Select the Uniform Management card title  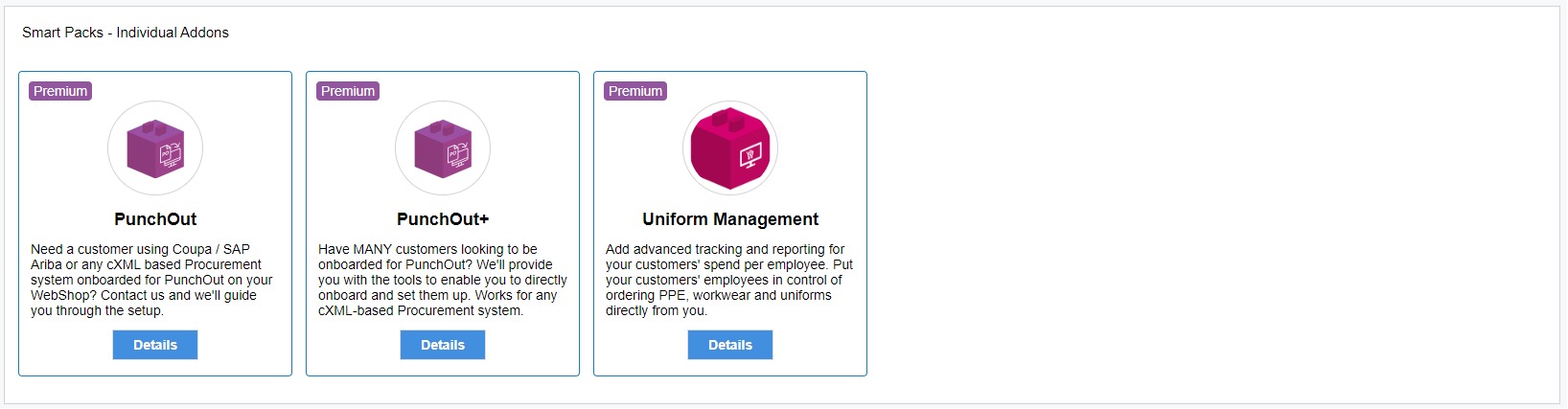click(x=730, y=219)
